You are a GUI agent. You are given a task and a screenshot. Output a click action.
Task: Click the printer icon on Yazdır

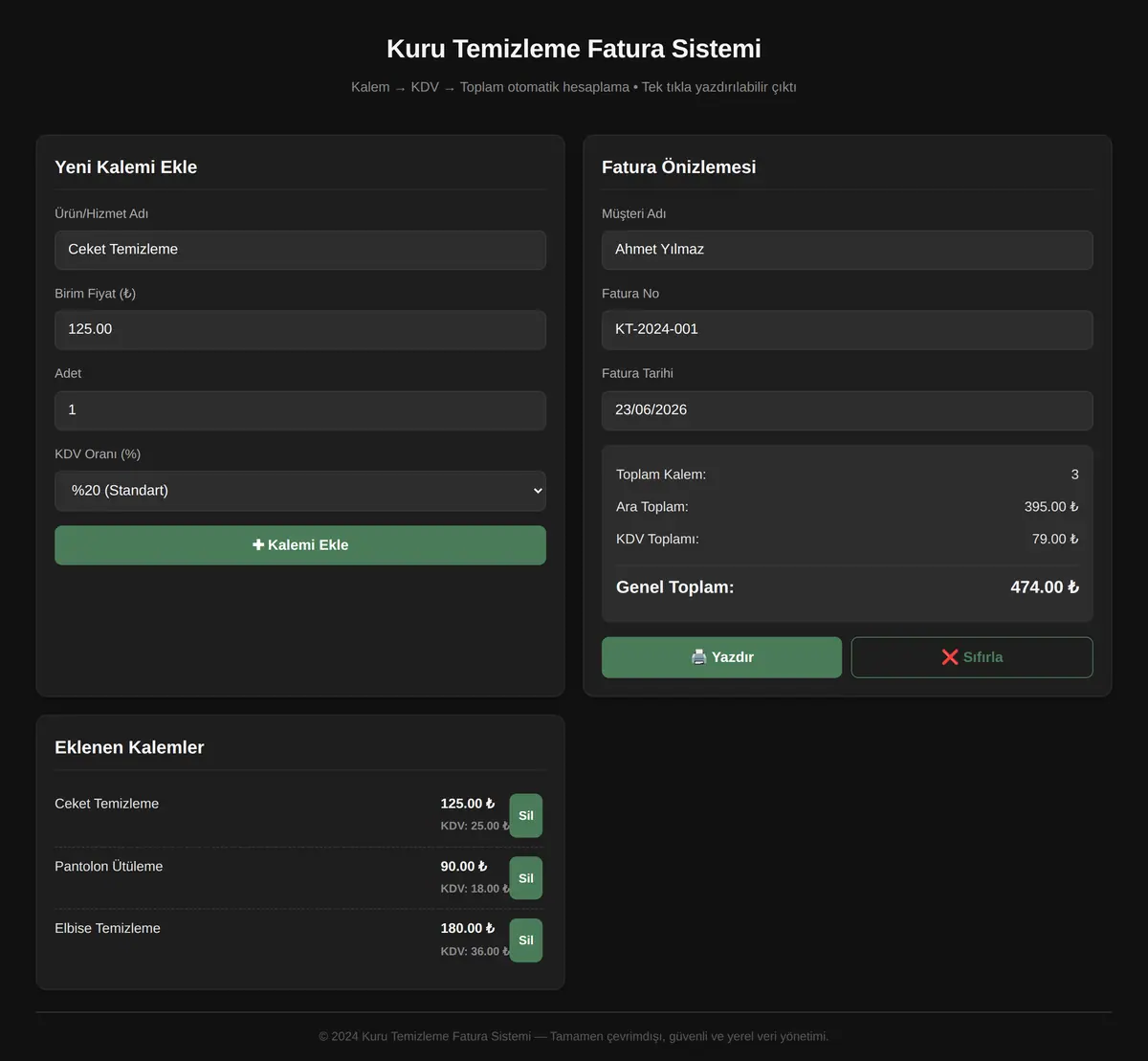(699, 657)
